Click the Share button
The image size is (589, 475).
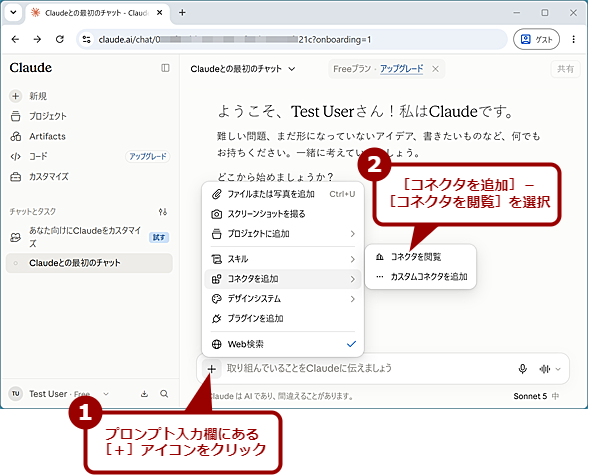[x=565, y=69]
